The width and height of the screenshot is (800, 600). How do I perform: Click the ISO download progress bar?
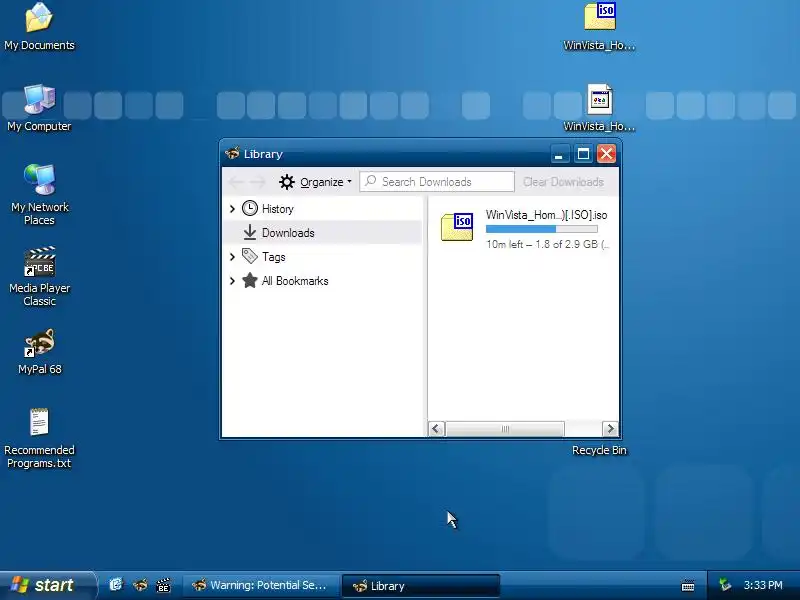pyautogui.click(x=541, y=229)
